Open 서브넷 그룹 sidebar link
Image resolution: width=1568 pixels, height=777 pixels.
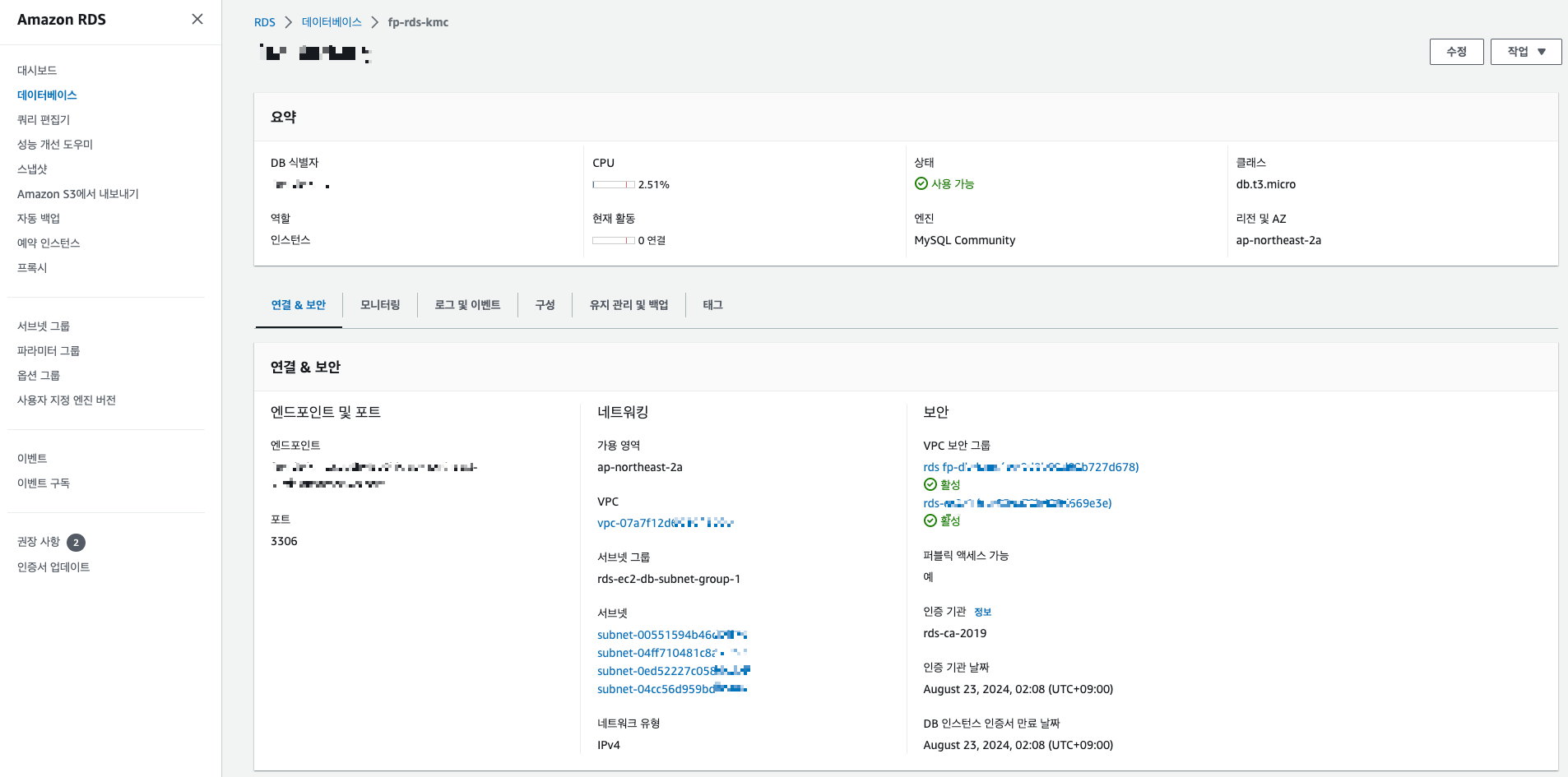tap(44, 326)
